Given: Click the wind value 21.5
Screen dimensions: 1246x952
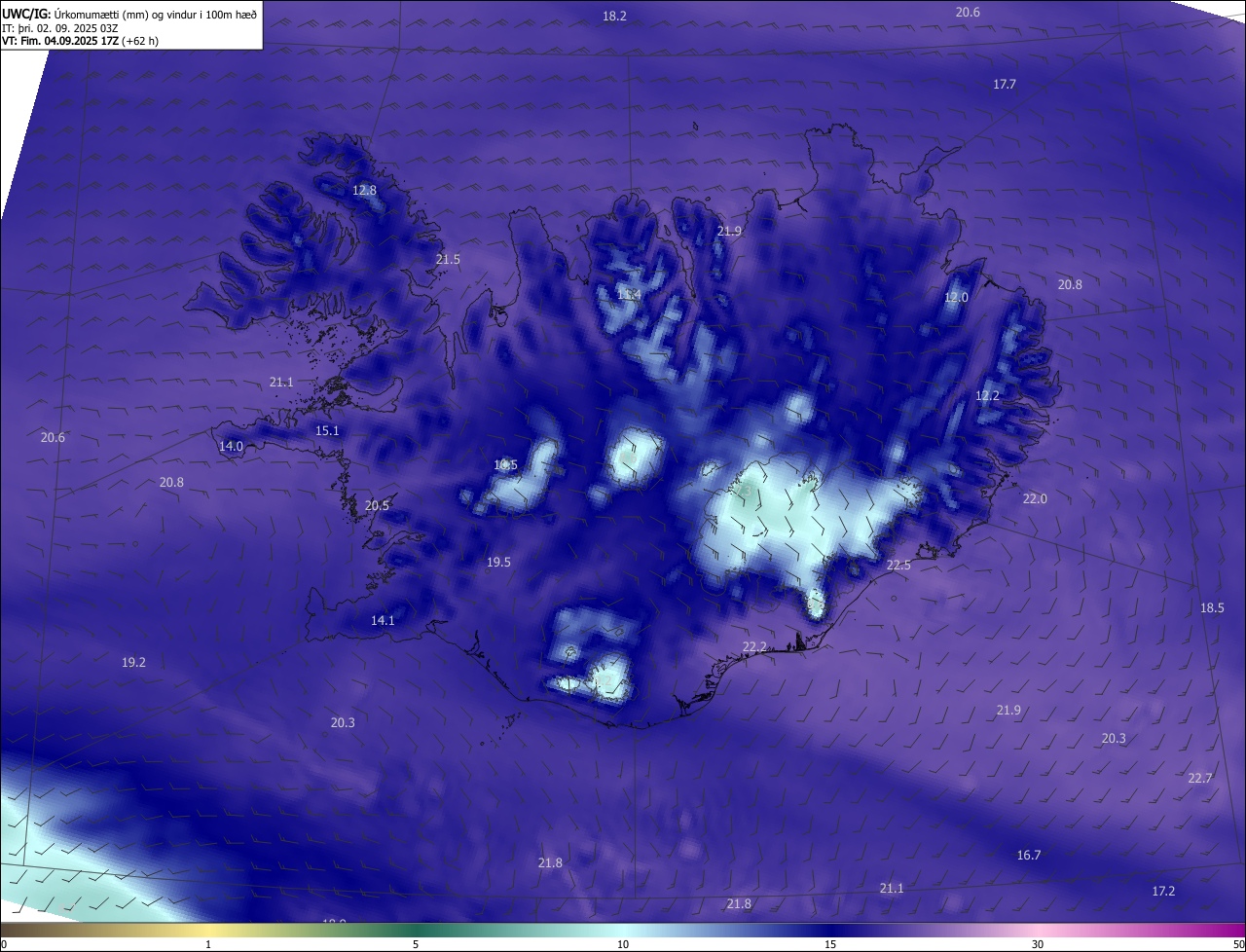Looking at the screenshot, I should [x=448, y=259].
